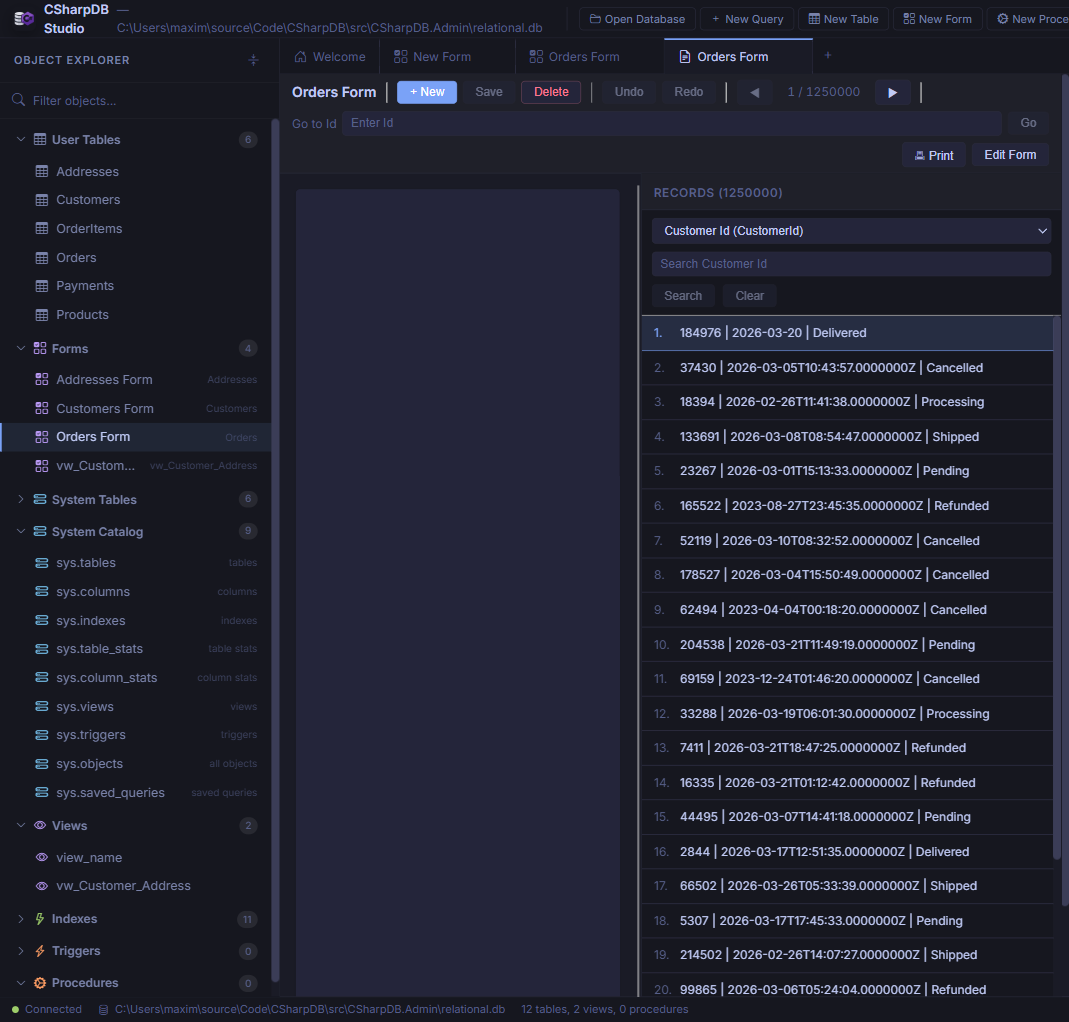Select the sys.triggers catalog icon
The width and height of the screenshot is (1069, 1022).
(43, 735)
